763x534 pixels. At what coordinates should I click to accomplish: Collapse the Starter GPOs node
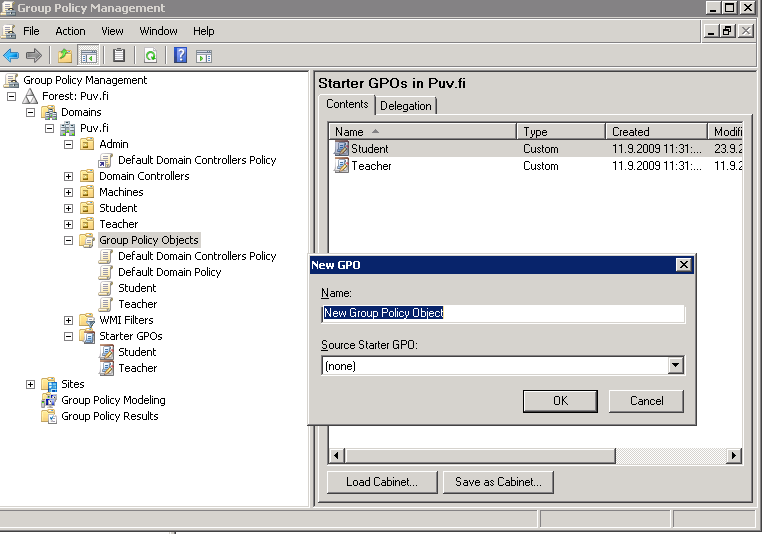coord(68,336)
